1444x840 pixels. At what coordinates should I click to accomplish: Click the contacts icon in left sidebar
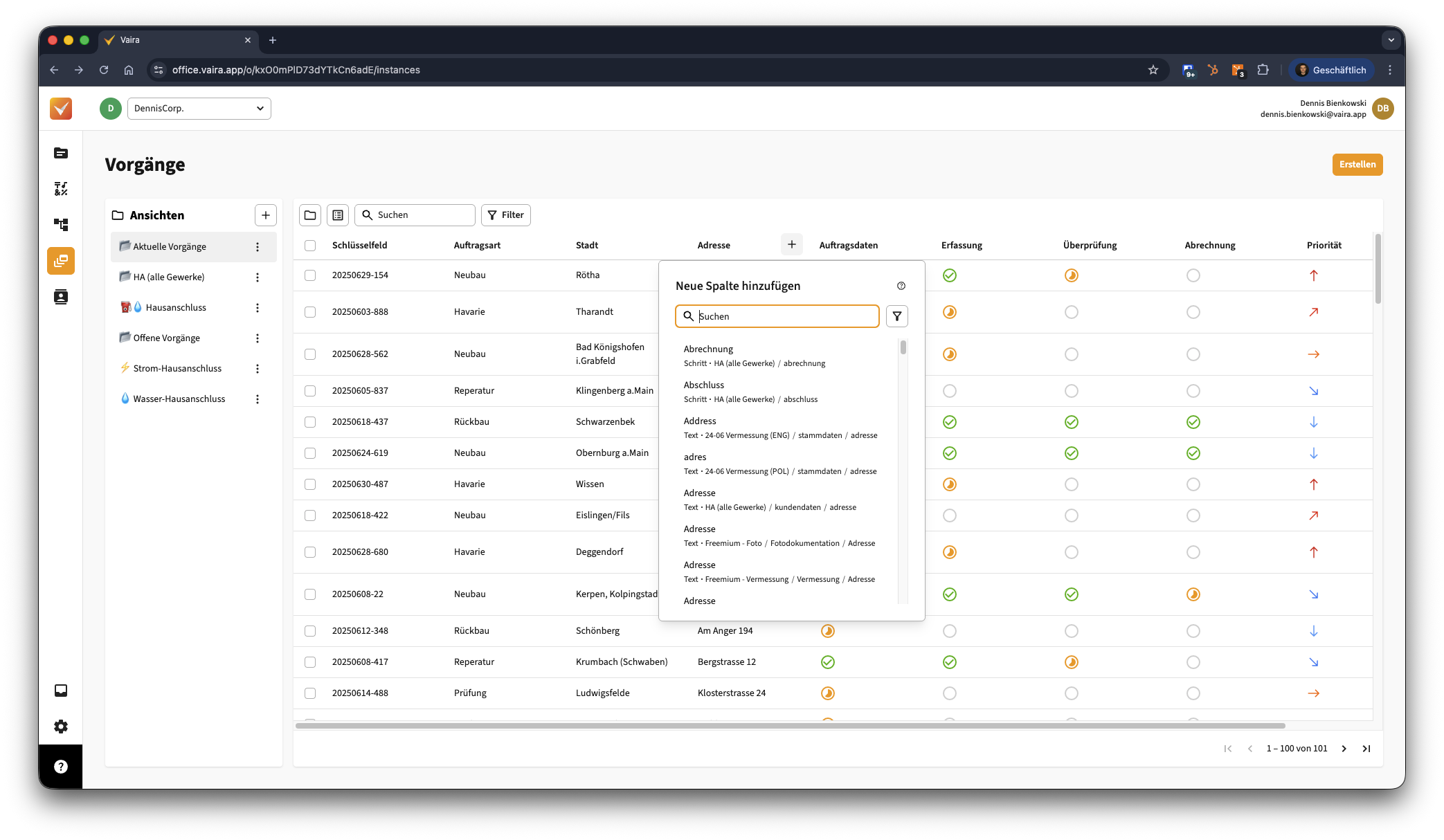point(61,297)
